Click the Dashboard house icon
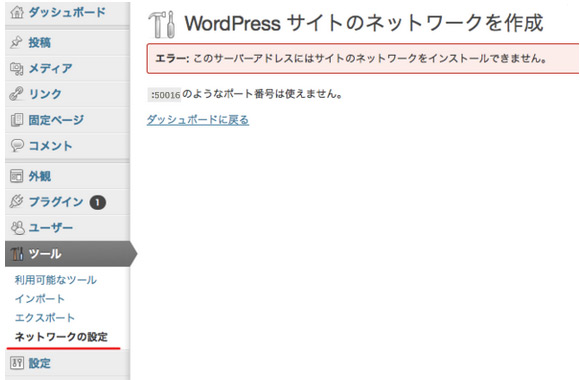580x380 pixels. pyautogui.click(x=17, y=12)
